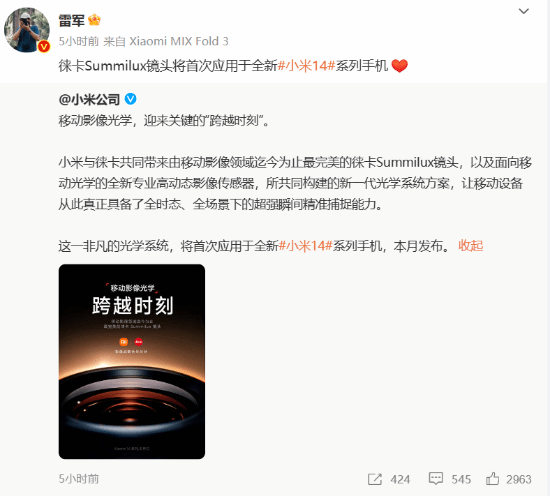Like the post with thumbs-up icon
The width and height of the screenshot is (550, 496).
492,478
